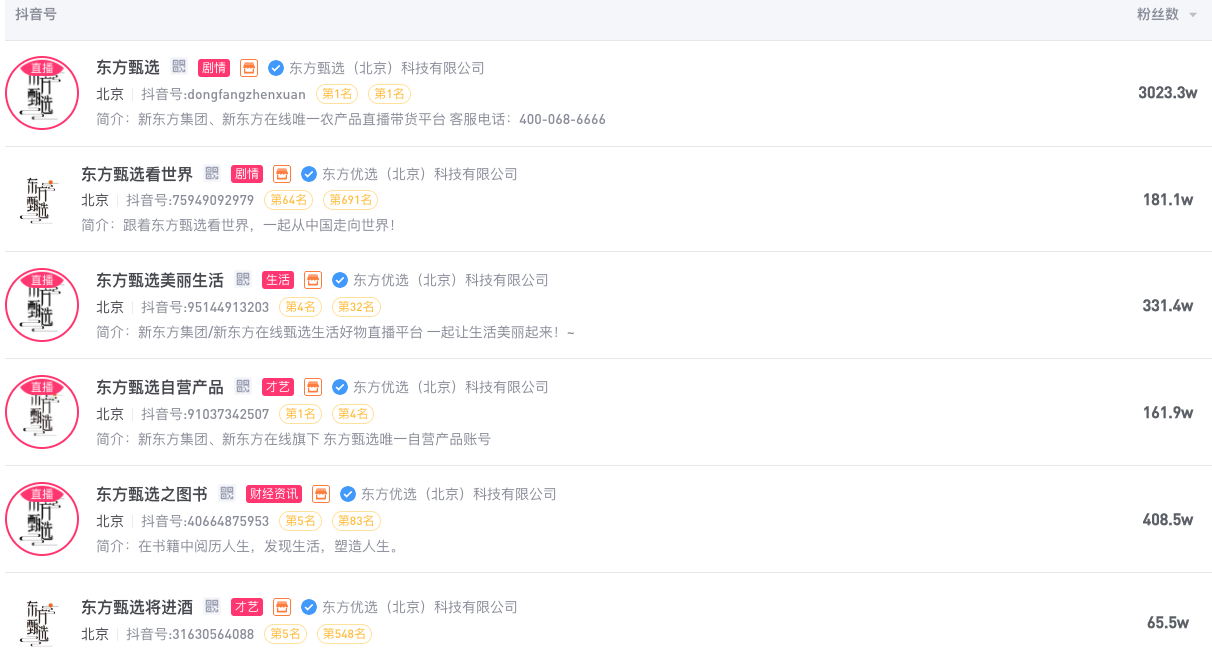Click QR code icon beside 东方甄选
Image resolution: width=1212 pixels, height=660 pixels.
point(179,67)
